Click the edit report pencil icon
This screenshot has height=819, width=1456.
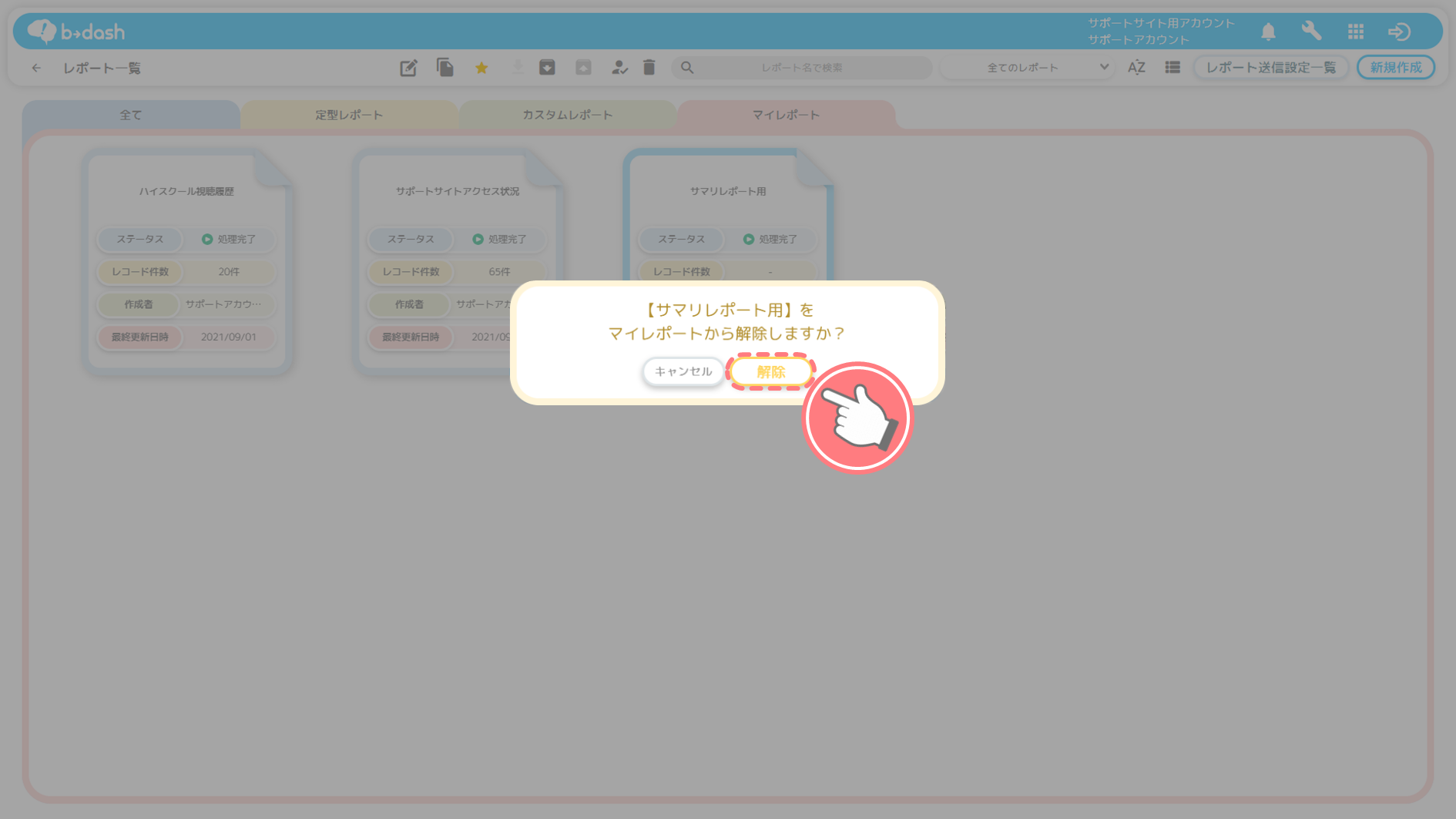408,68
